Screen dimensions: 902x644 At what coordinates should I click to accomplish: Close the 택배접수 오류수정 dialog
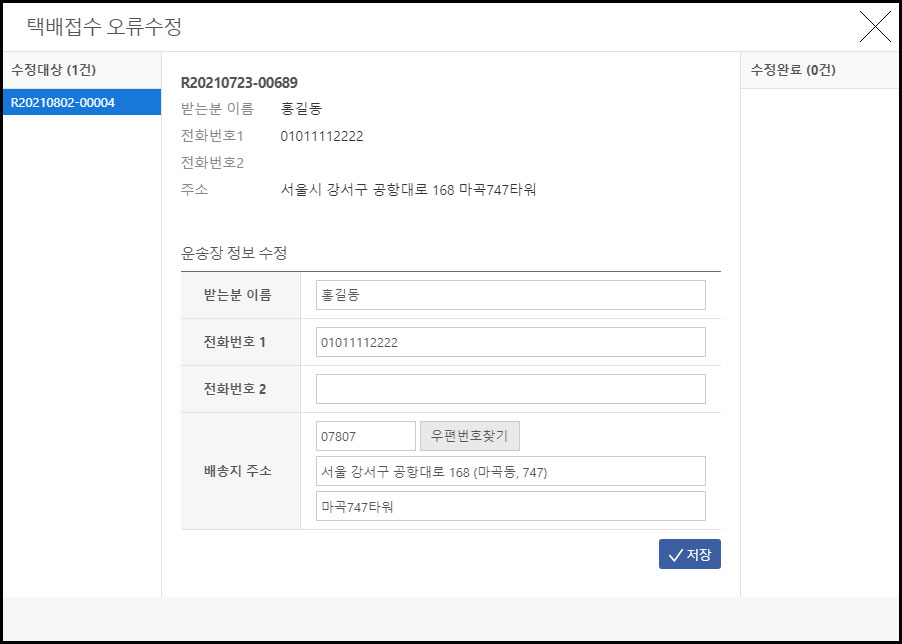(875, 27)
